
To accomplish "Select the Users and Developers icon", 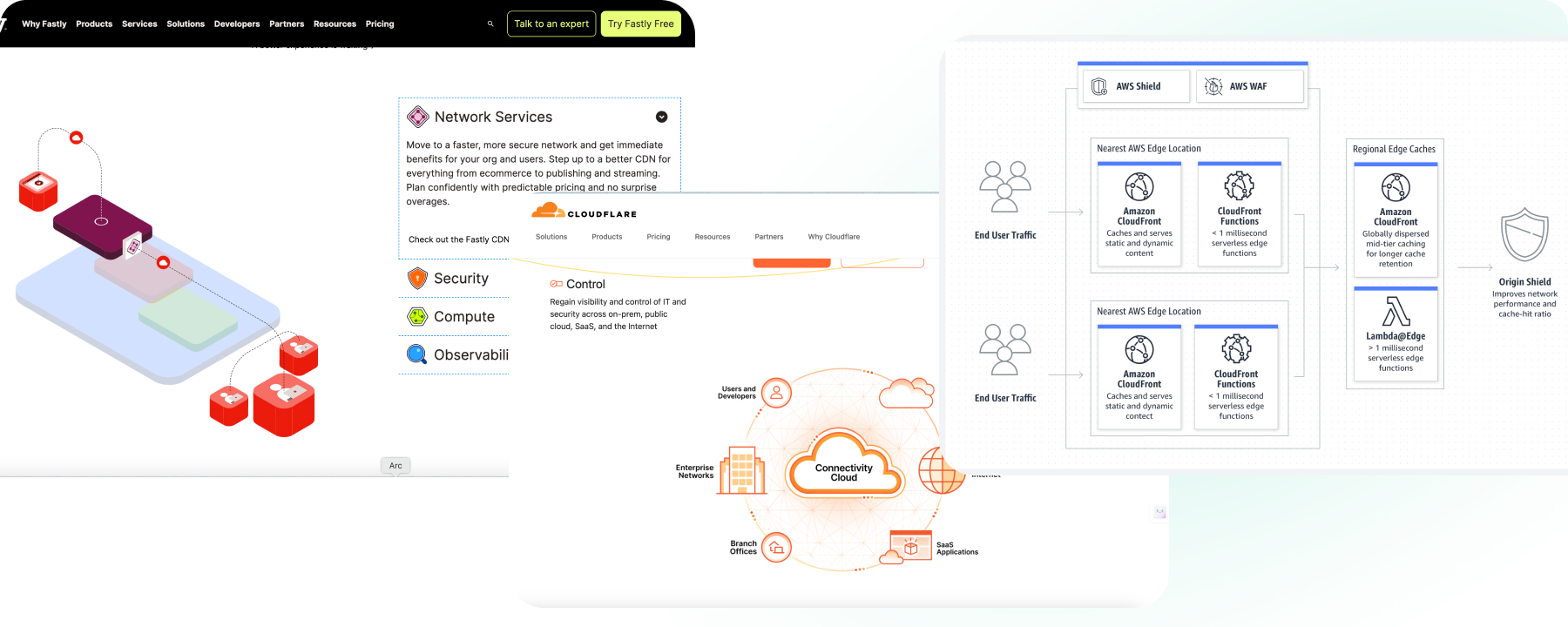I will point(776,393).
